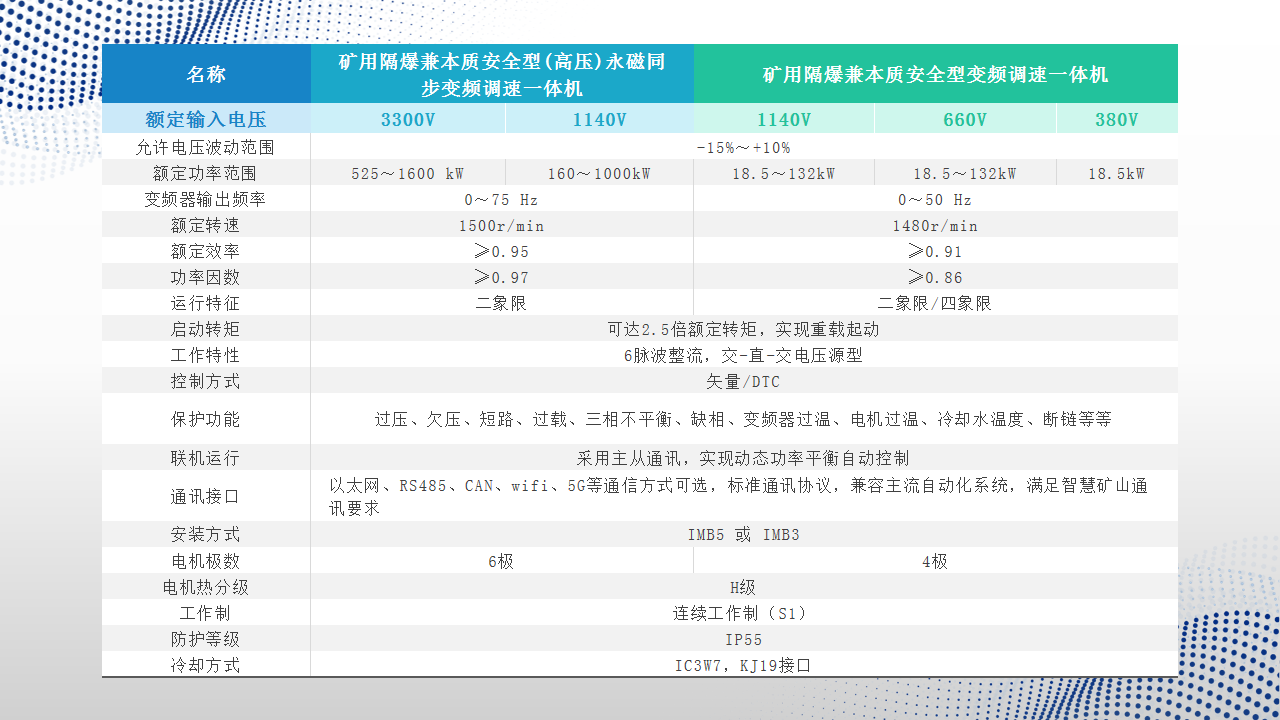Select the 380V voltage cell
The image size is (1280, 720).
pyautogui.click(x=1117, y=120)
